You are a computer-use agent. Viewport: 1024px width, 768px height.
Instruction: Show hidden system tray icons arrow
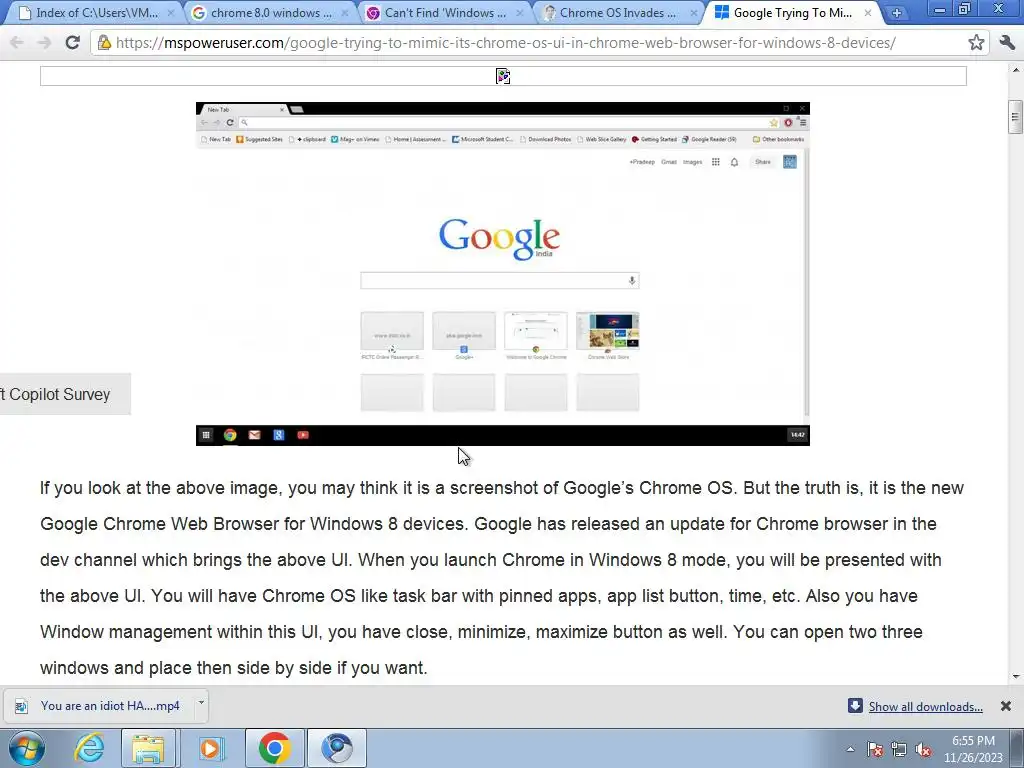850,749
